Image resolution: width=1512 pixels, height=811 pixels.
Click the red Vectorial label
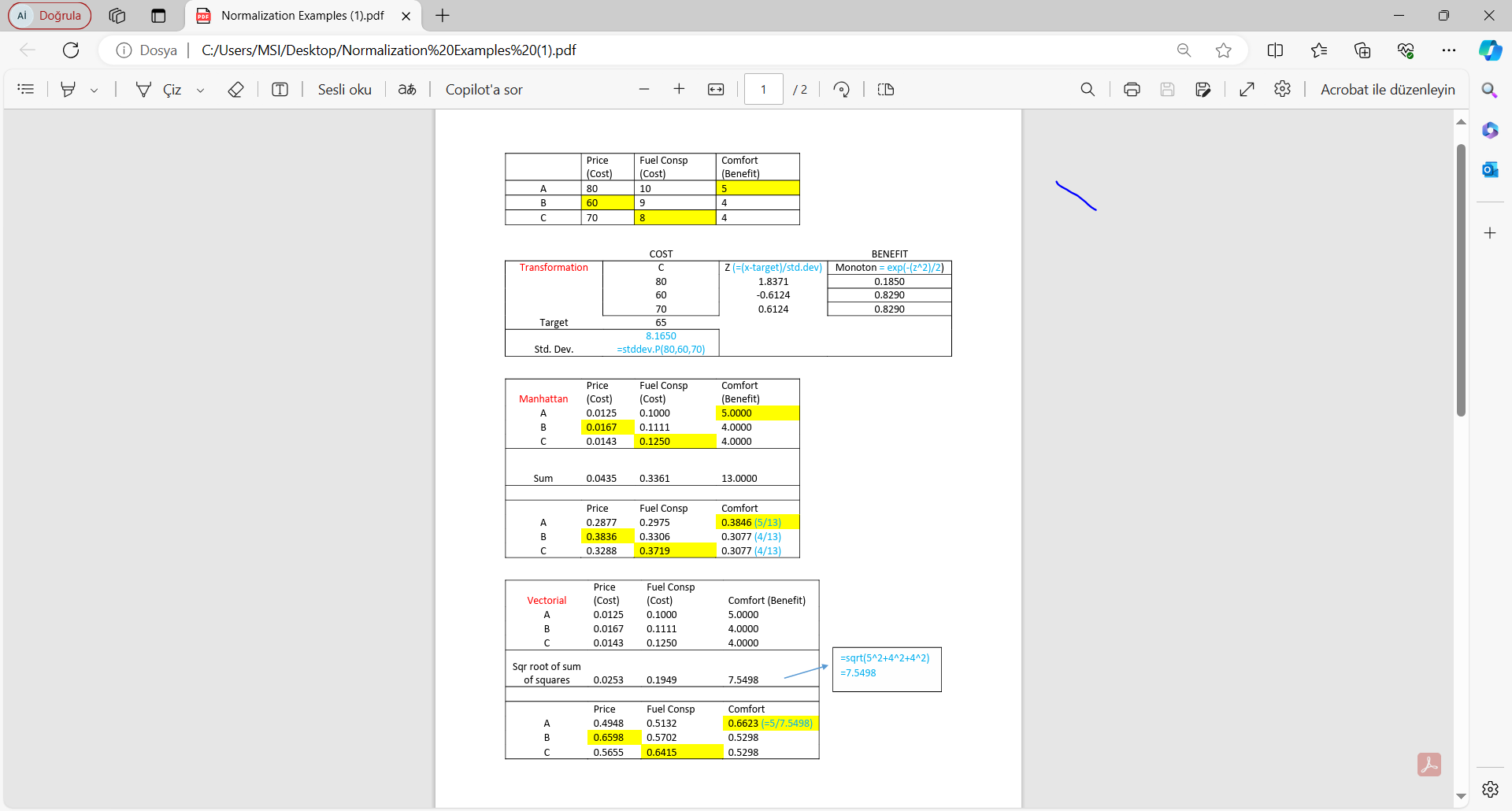(547, 601)
